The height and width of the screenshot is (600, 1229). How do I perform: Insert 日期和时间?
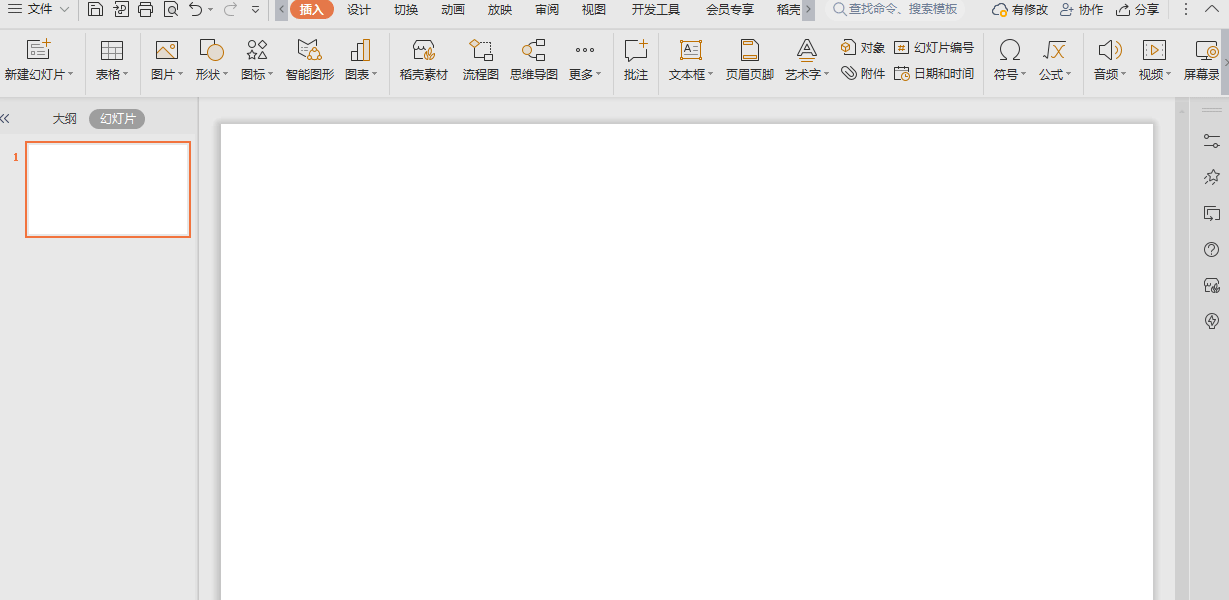point(934,73)
